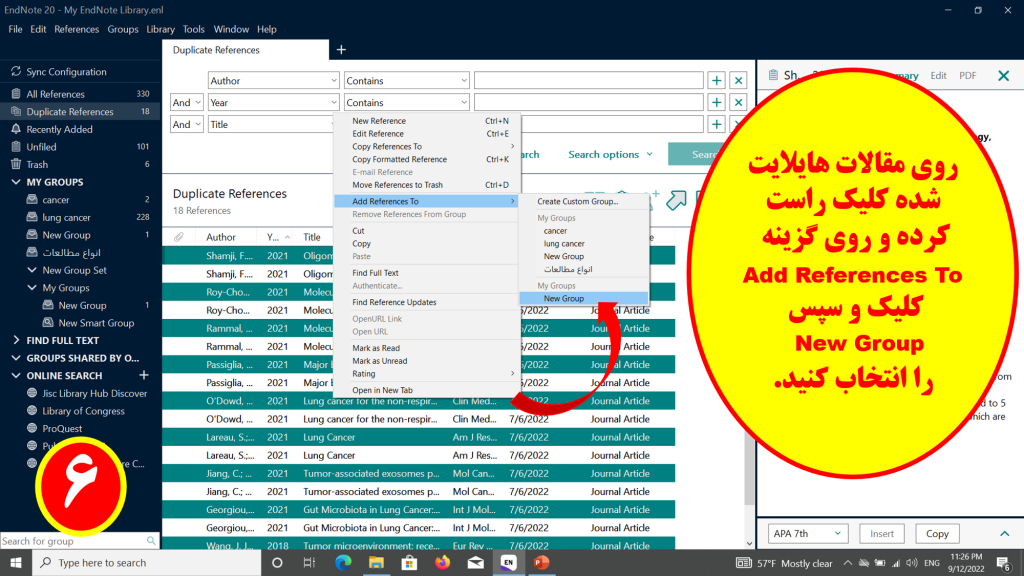This screenshot has width=1024, height=576.
Task: Open the Windows Start menu
Action: coord(16,562)
